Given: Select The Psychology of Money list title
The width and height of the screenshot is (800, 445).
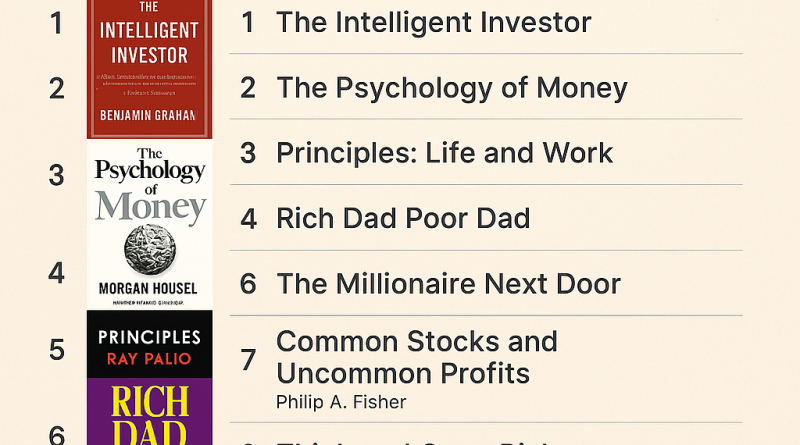Looking at the screenshot, I should pyautogui.click(x=451, y=88).
